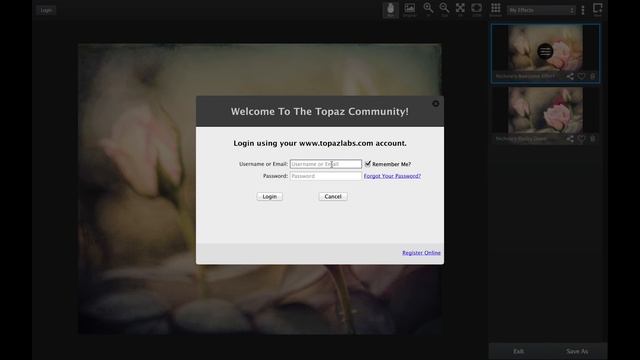Favorite the second effect preset
Screen dimensions: 640x360
click(x=582, y=139)
